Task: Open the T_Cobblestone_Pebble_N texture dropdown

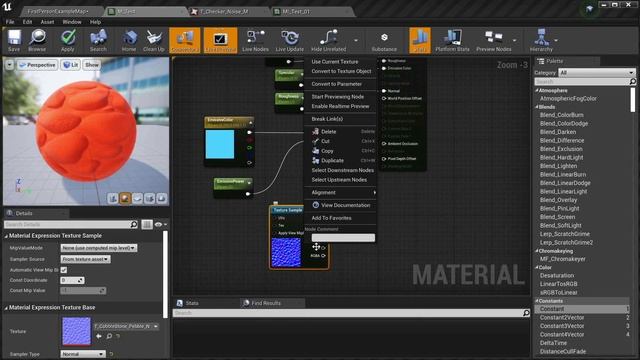Action: tap(126, 326)
